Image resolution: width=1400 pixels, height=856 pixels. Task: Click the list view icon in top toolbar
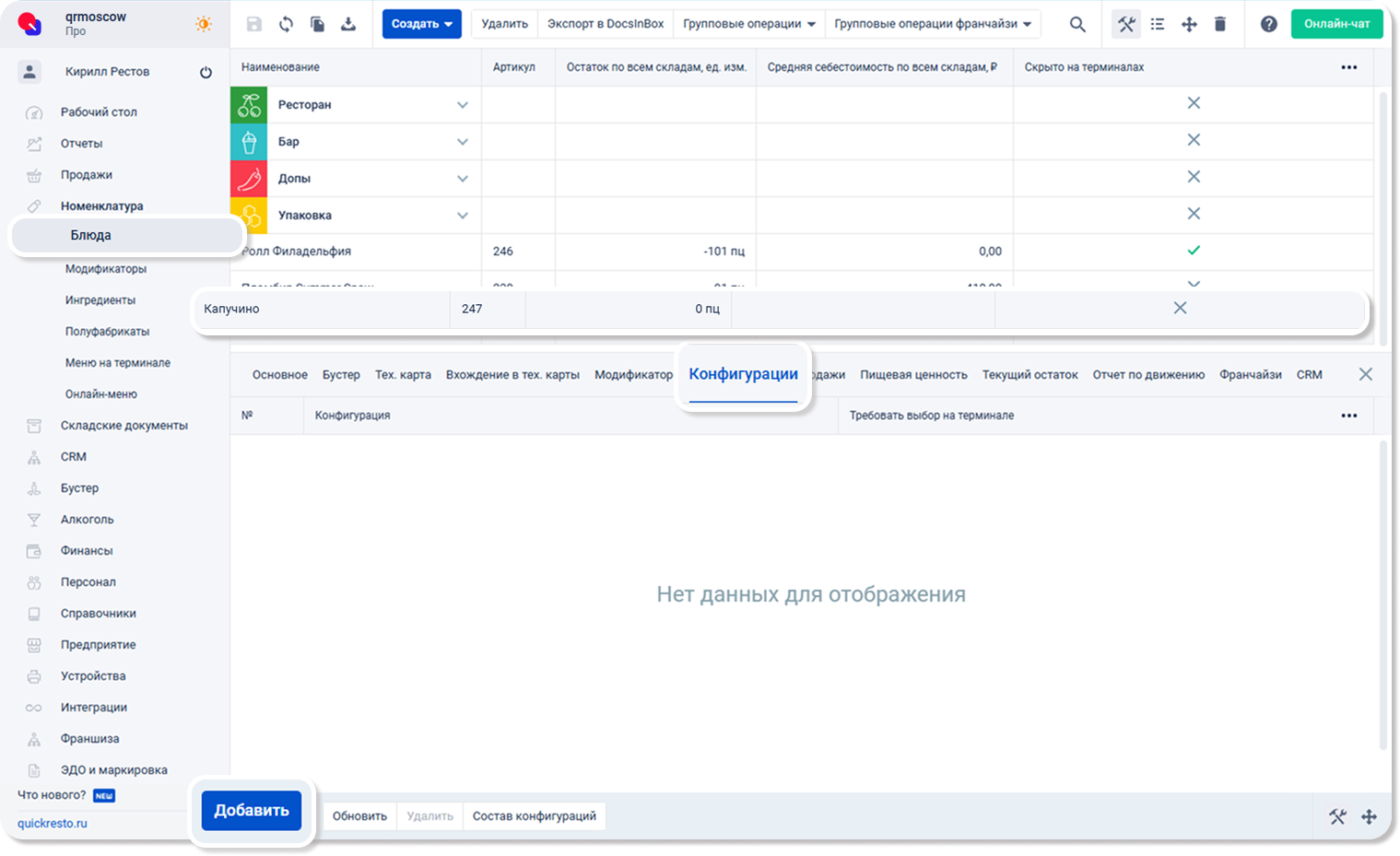[x=1158, y=24]
